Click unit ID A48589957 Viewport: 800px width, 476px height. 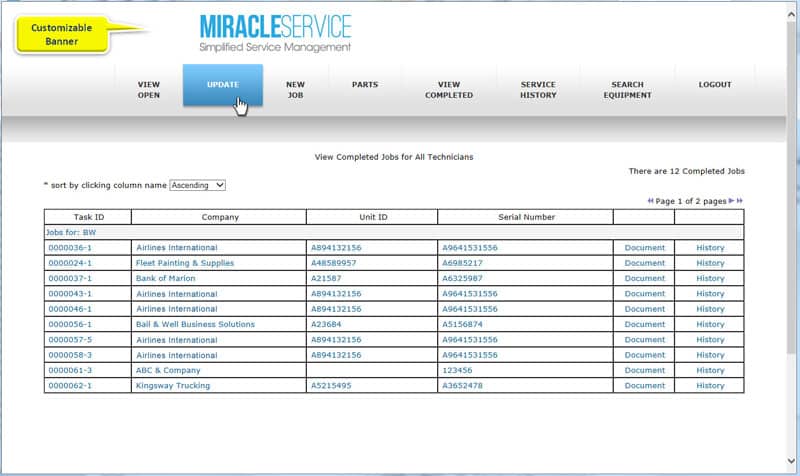pyautogui.click(x=334, y=263)
